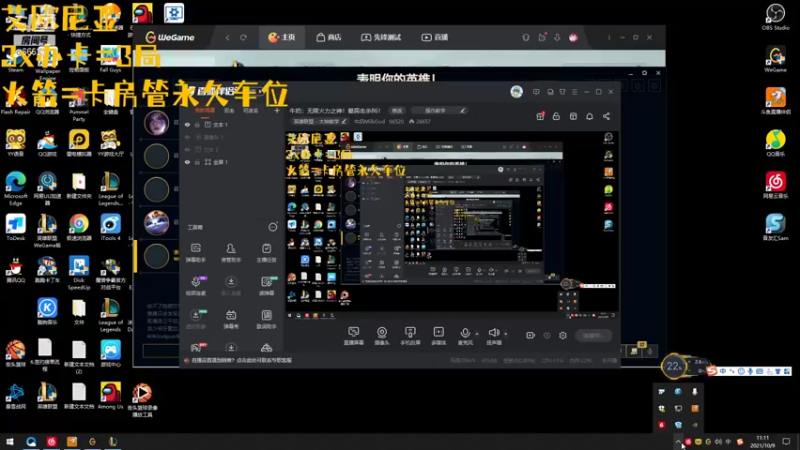Open the funnel dropdown in companion title bar
The width and height of the screenshot is (800, 450).
(562, 92)
